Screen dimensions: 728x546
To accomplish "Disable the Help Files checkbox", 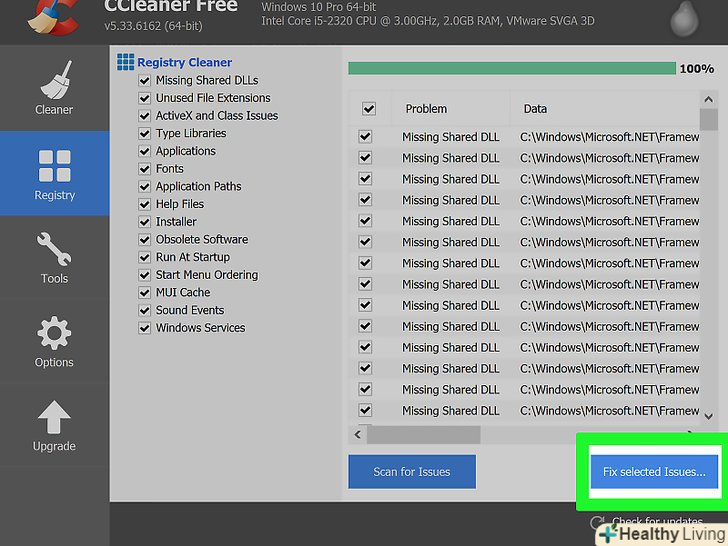I will click(x=144, y=204).
